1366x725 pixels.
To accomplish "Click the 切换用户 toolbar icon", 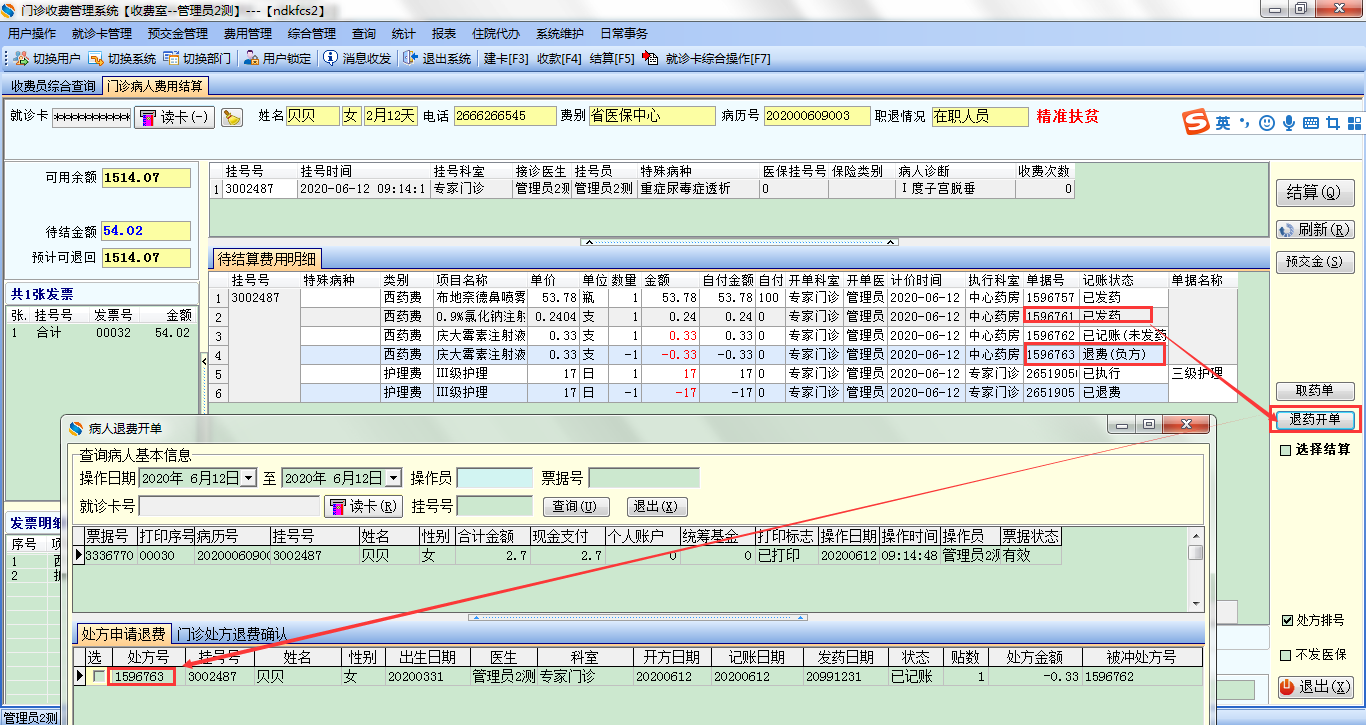I will click(21, 59).
